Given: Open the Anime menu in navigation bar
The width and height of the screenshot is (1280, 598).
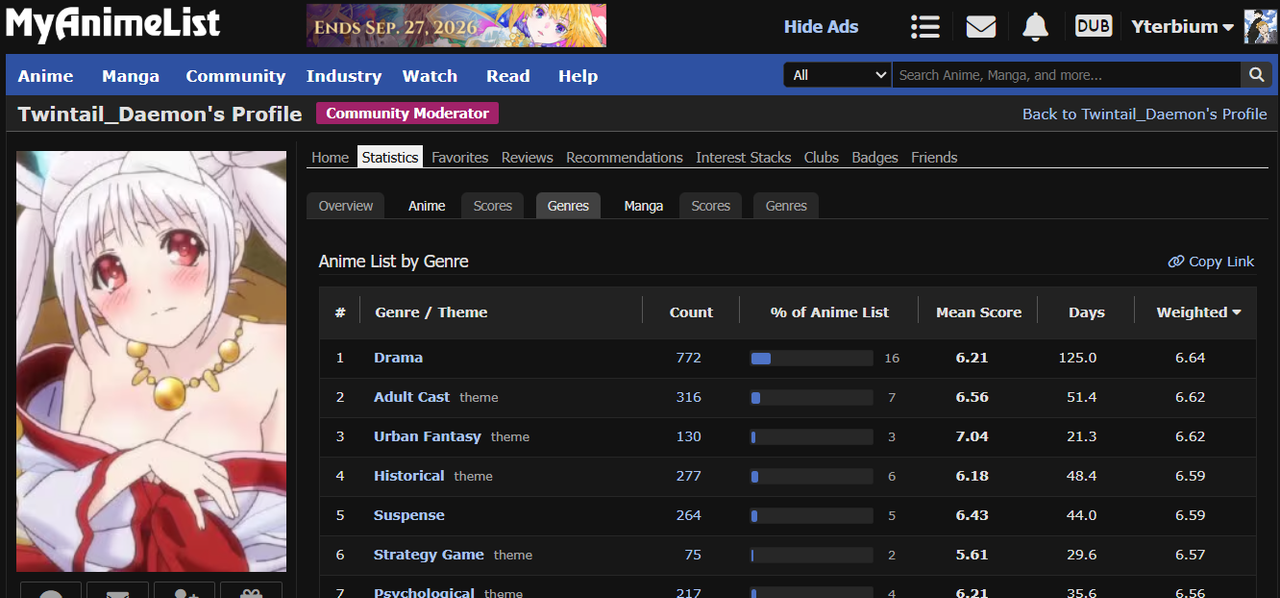Looking at the screenshot, I should click(46, 76).
